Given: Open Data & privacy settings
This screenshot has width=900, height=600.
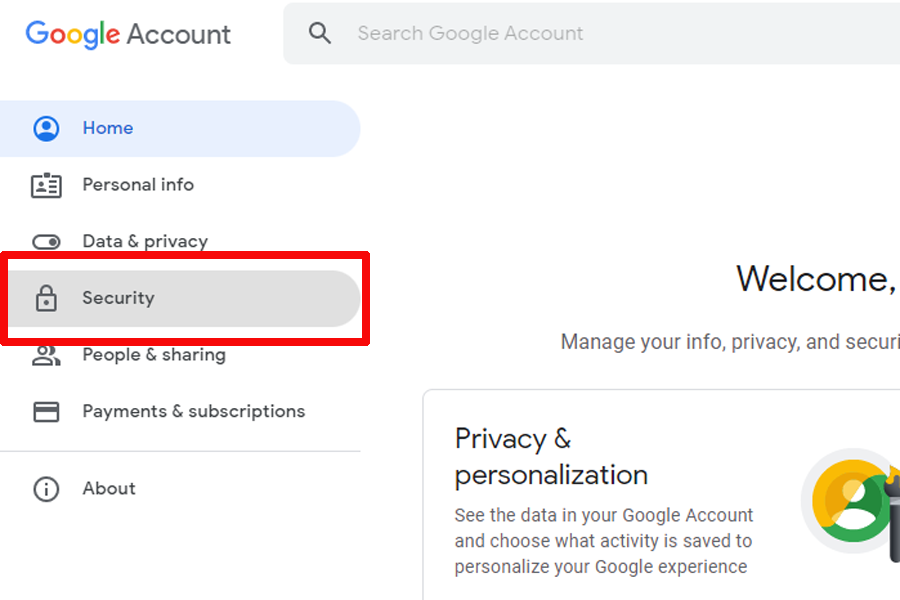Looking at the screenshot, I should click(x=145, y=241).
